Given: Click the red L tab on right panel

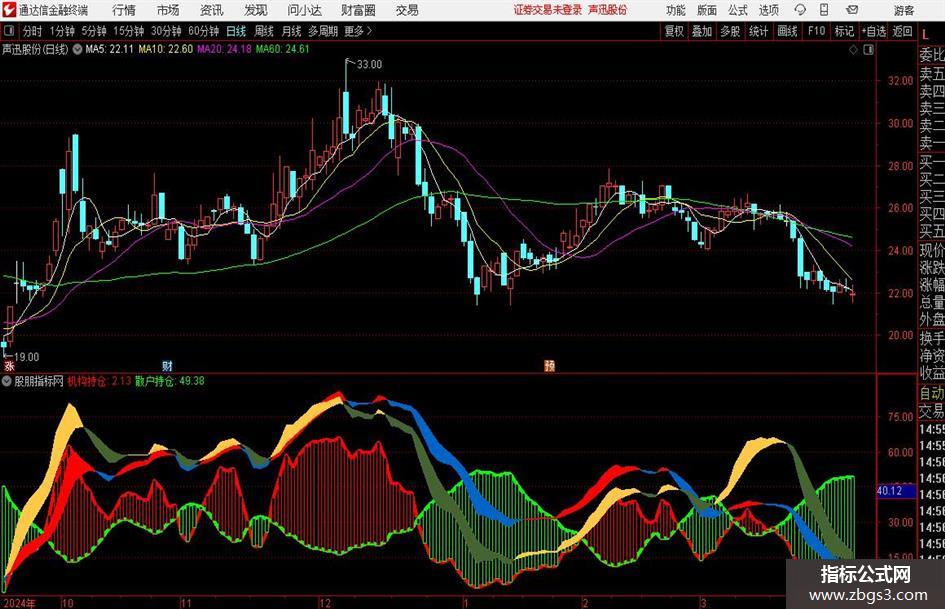Looking at the screenshot, I should 925,34.
